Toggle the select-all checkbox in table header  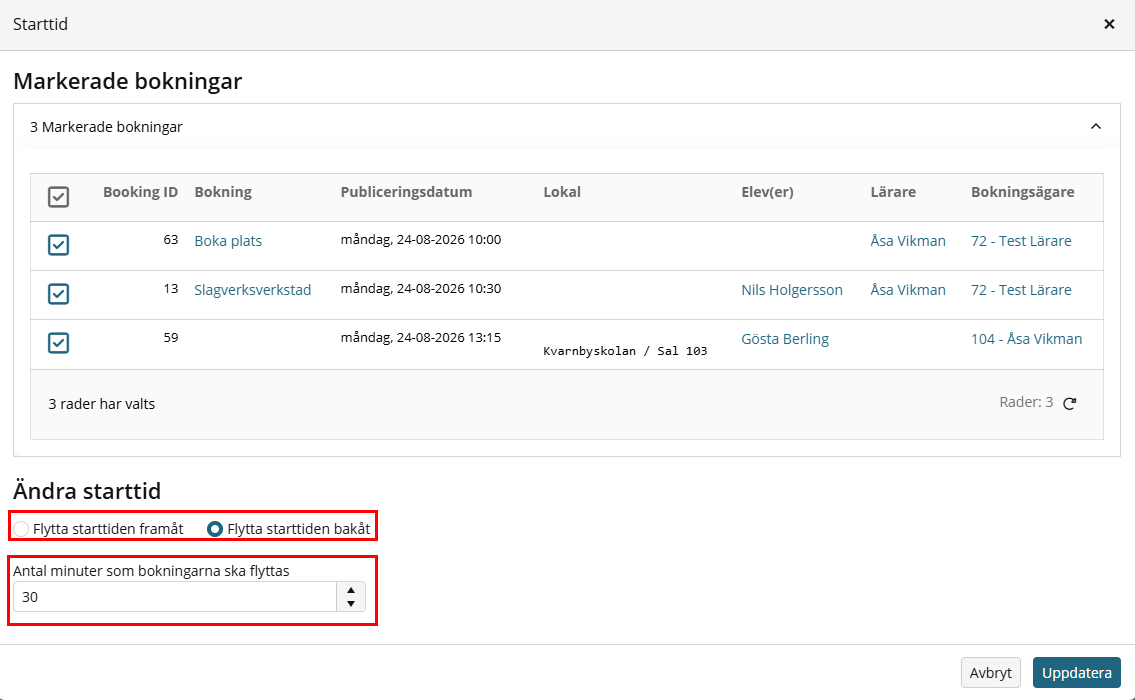(59, 197)
